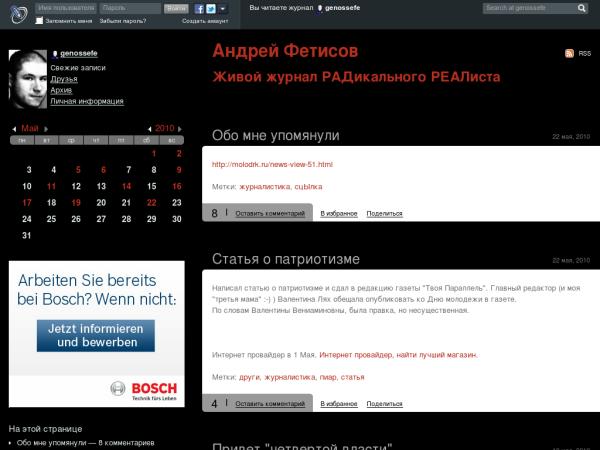Open the RSS feed icon
Viewport: 600px width, 450px height.
[x=569, y=53]
